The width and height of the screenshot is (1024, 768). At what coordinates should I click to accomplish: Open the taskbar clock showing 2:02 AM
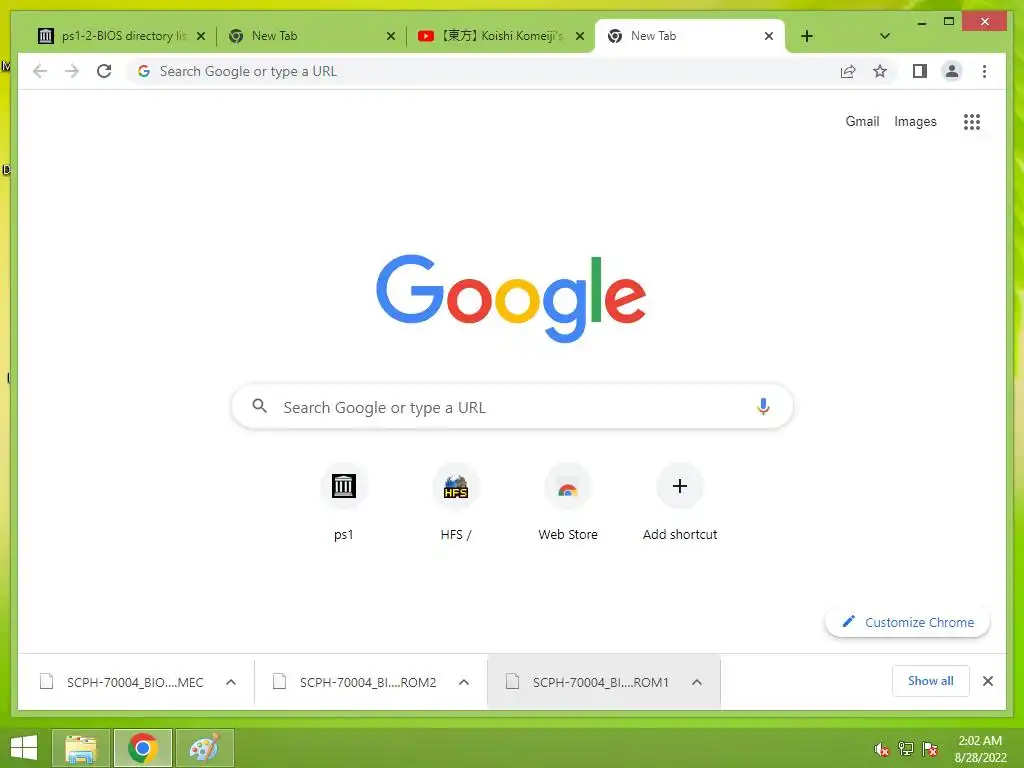click(980, 749)
